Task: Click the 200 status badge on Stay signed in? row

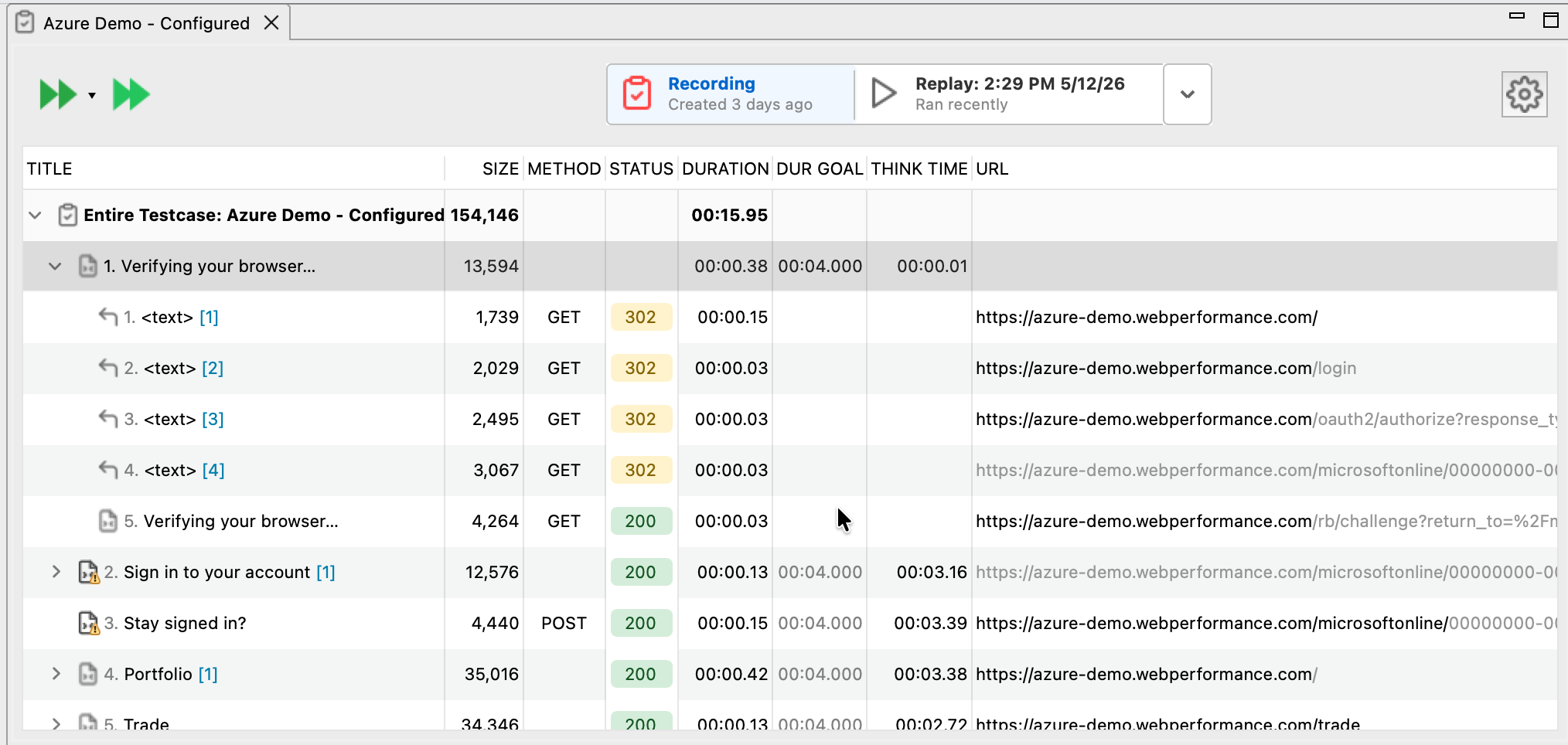Action: click(641, 624)
